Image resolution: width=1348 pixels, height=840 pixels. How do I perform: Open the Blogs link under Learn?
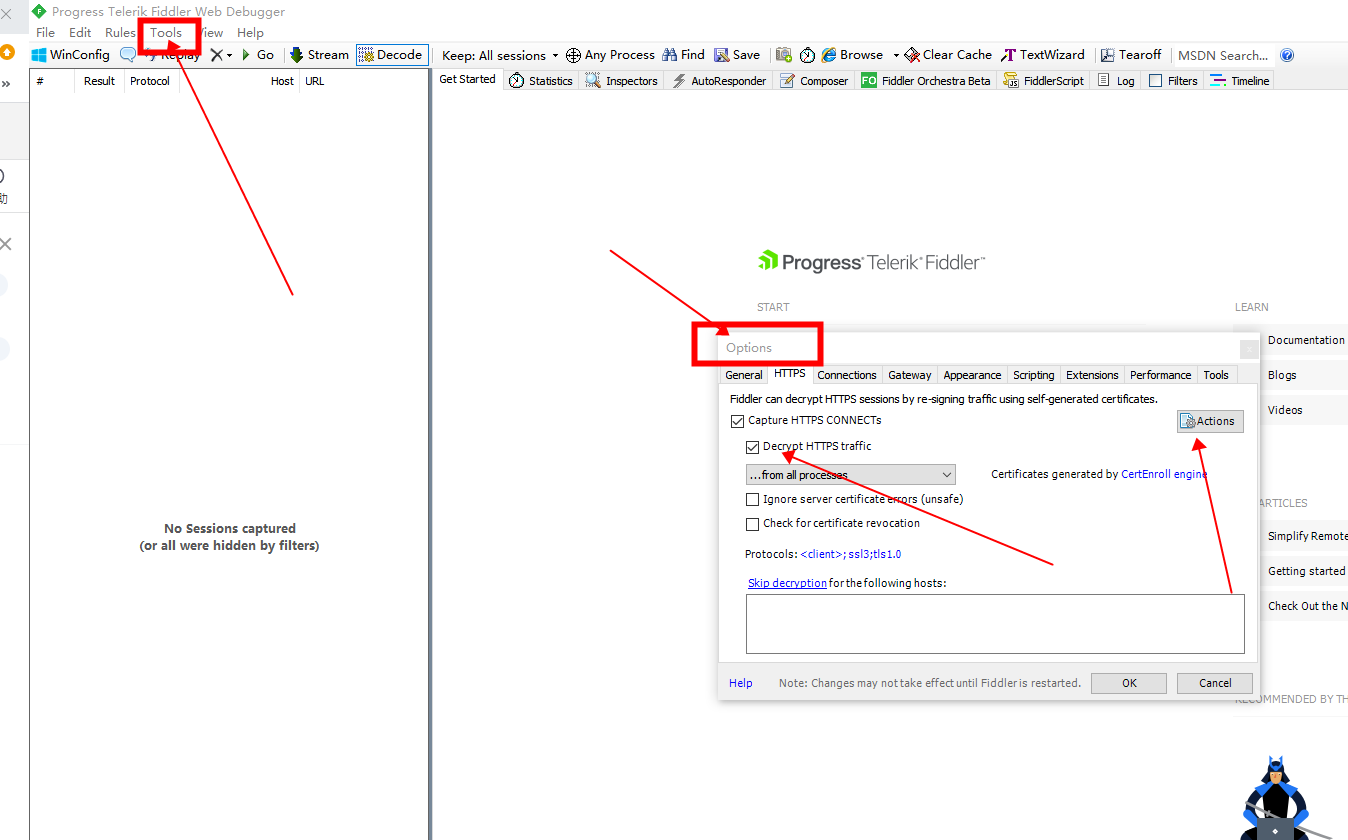tap(1282, 375)
